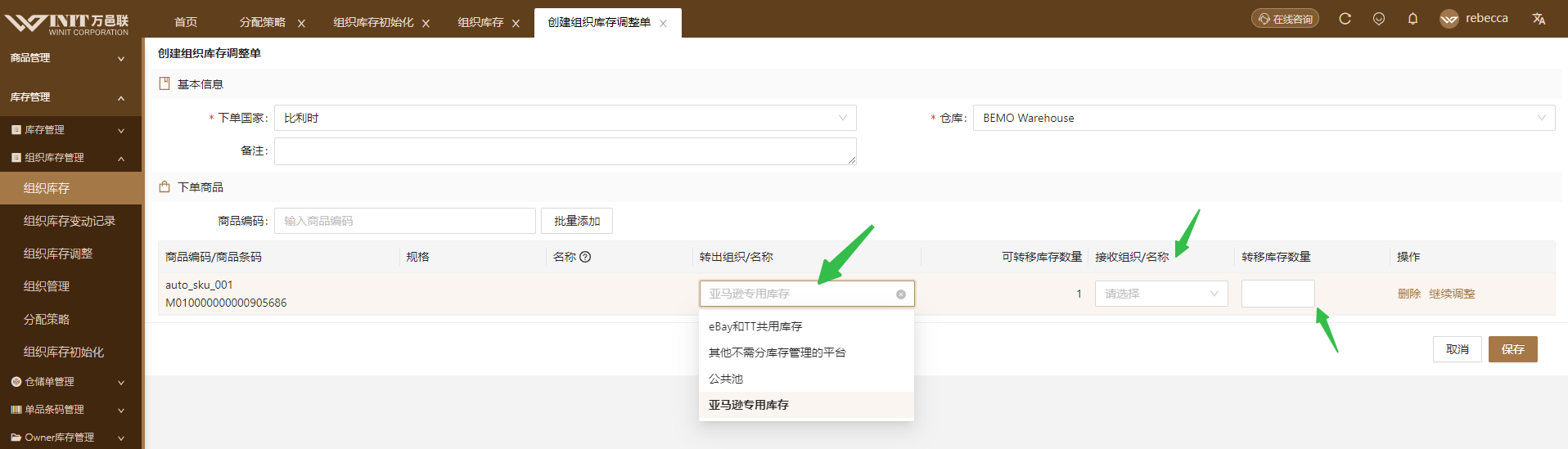The height and width of the screenshot is (449, 1568).
Task: Select the 创建组织库存调整单 tab
Action: pyautogui.click(x=599, y=22)
